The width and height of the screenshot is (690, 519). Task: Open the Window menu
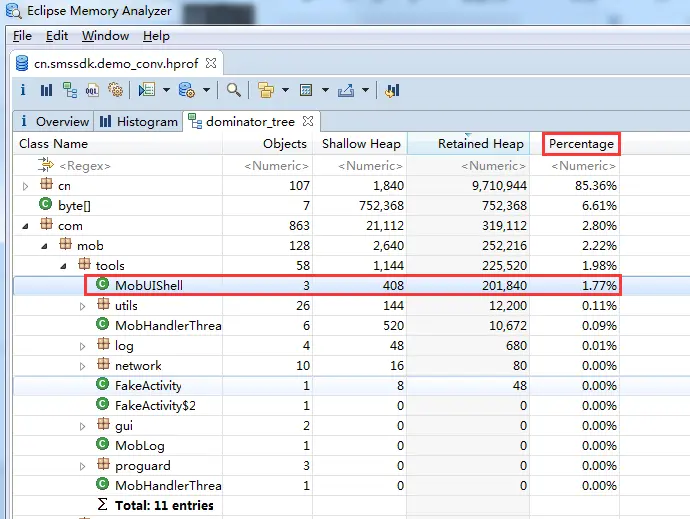106,36
